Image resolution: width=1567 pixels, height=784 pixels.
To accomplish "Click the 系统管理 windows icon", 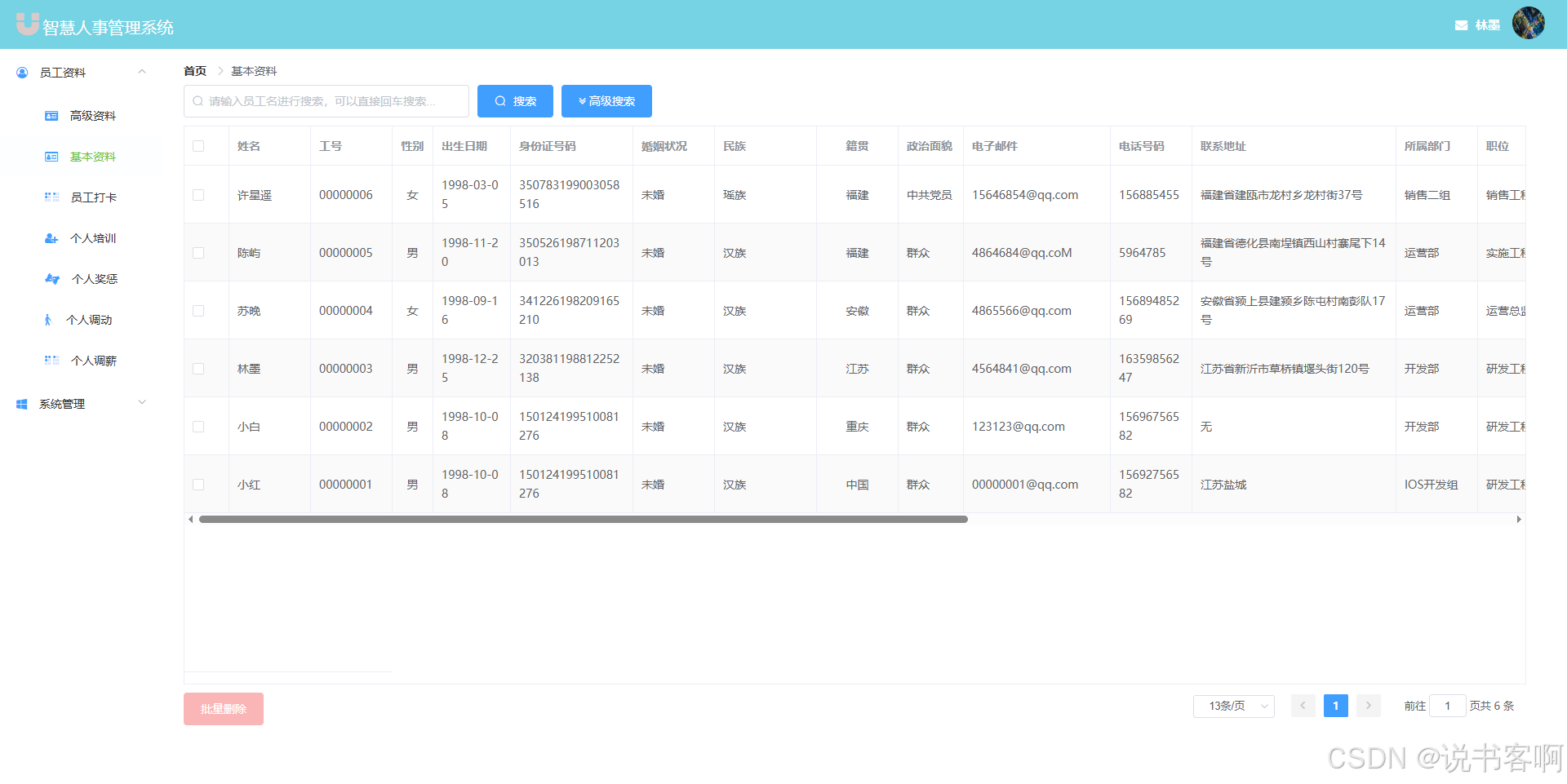I will 22,404.
